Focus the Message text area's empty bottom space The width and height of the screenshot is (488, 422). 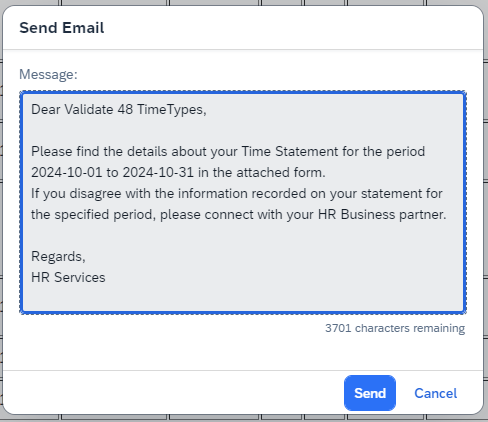pos(243,298)
